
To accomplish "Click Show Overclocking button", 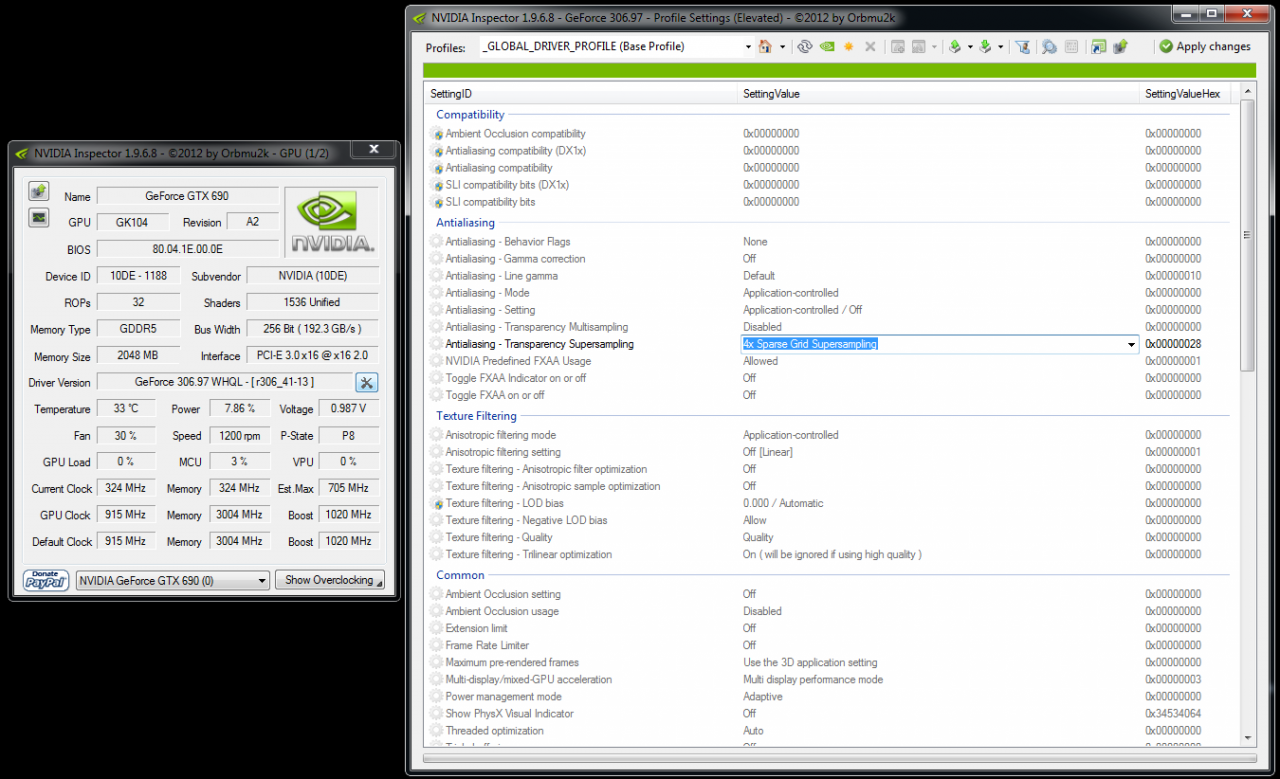I will (331, 580).
